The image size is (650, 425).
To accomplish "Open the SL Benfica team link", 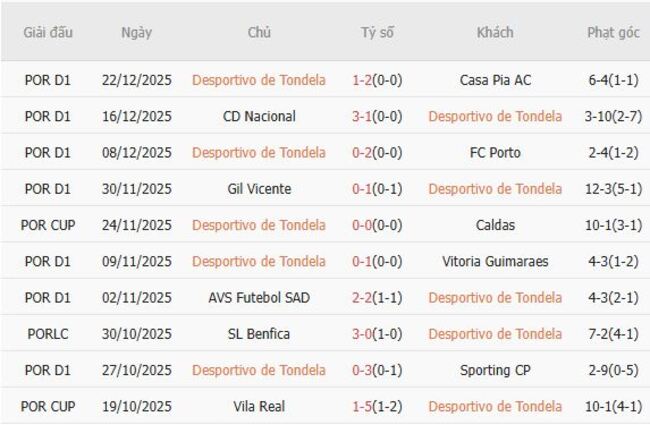I will pyautogui.click(x=259, y=334).
